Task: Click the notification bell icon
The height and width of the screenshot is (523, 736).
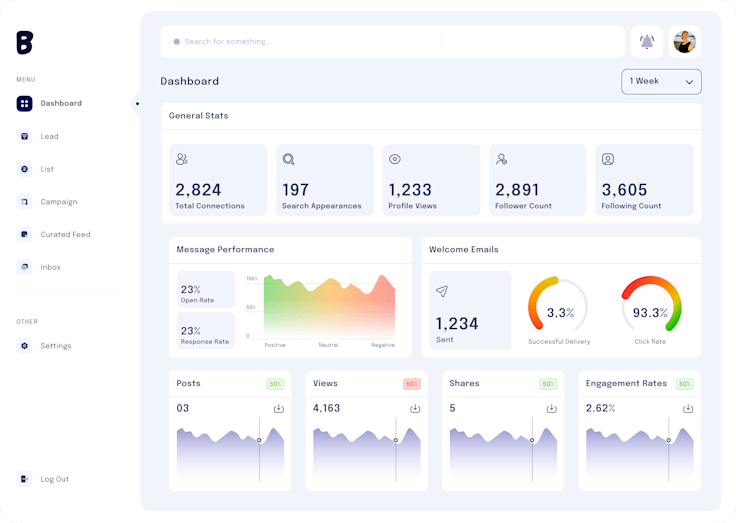Action: coord(647,42)
